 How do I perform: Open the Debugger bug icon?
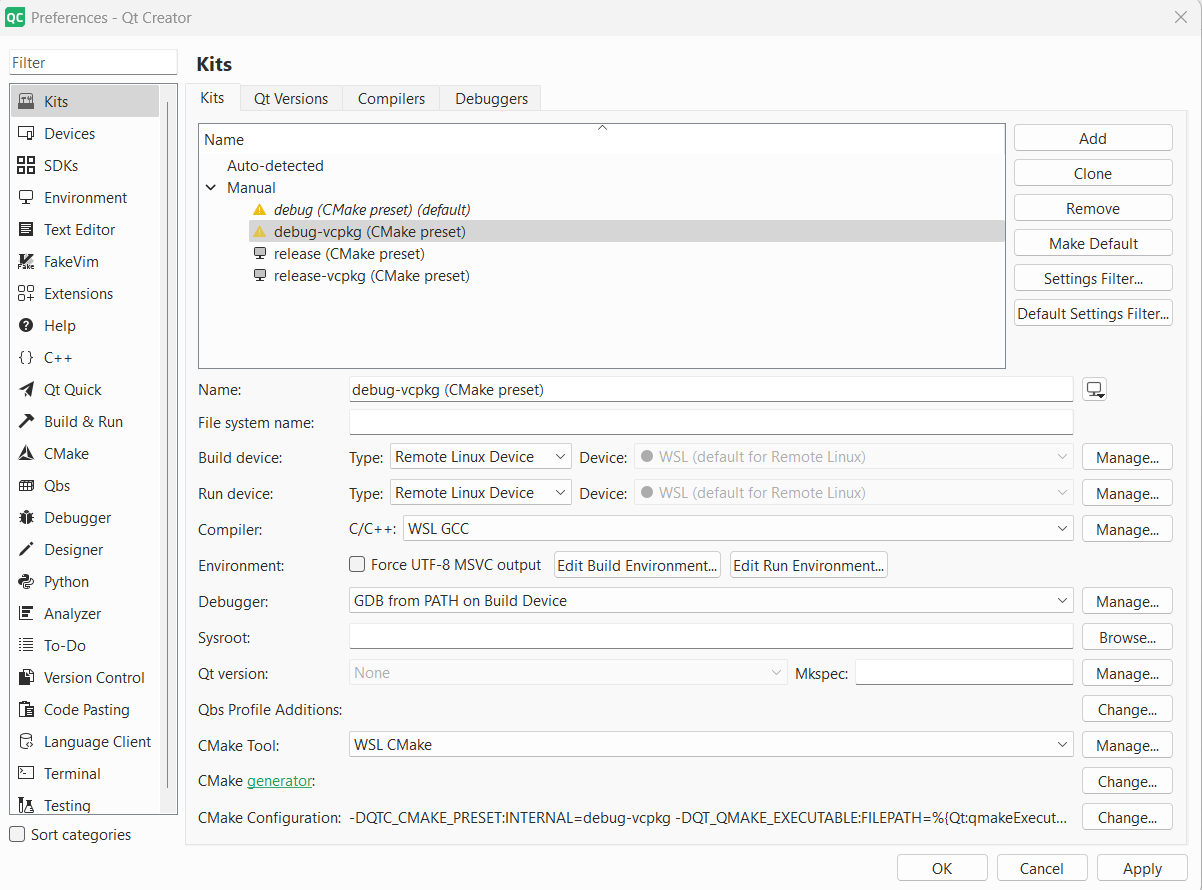pos(27,517)
